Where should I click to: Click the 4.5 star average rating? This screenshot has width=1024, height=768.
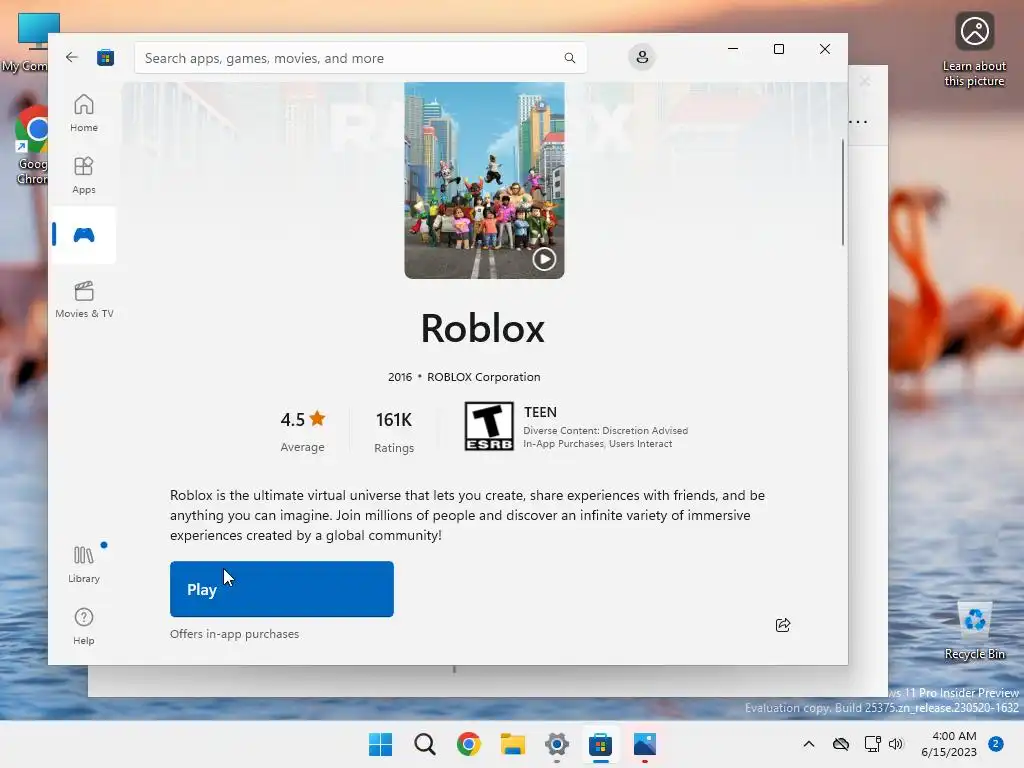click(x=302, y=430)
